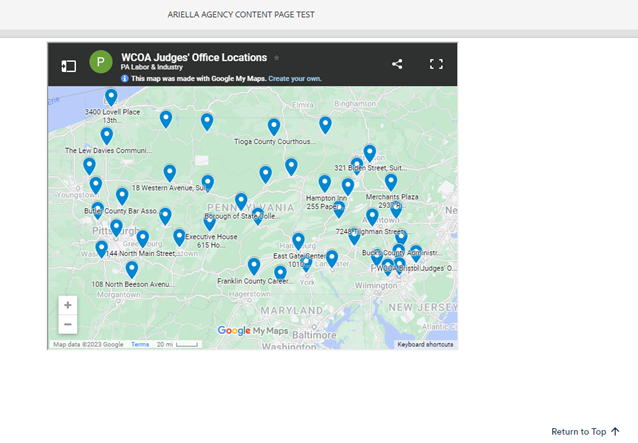Click the 20 mi map scale indicator
The image size is (638, 443).
177,345
